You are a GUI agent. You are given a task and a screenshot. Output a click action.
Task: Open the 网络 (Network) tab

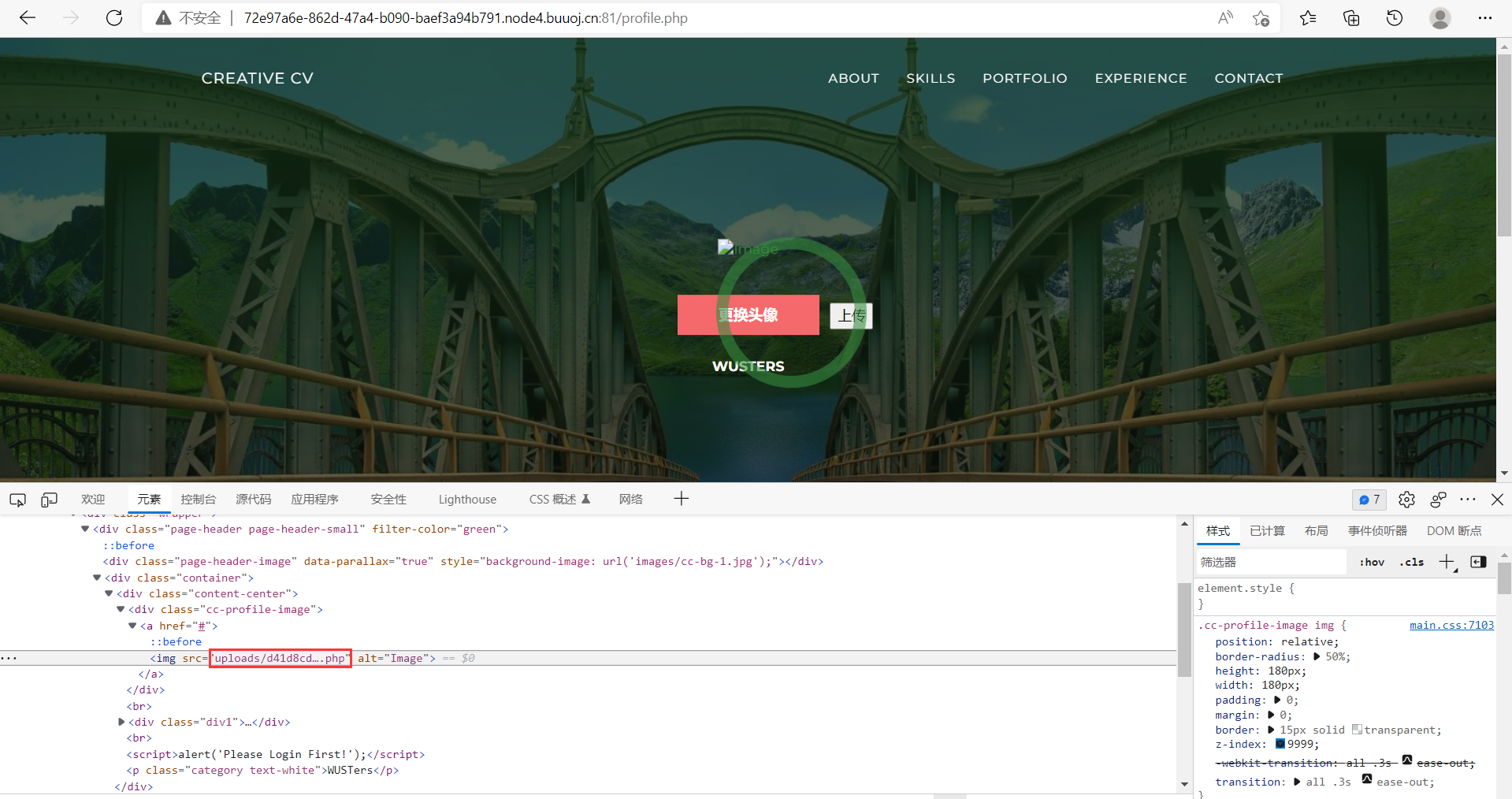[630, 500]
